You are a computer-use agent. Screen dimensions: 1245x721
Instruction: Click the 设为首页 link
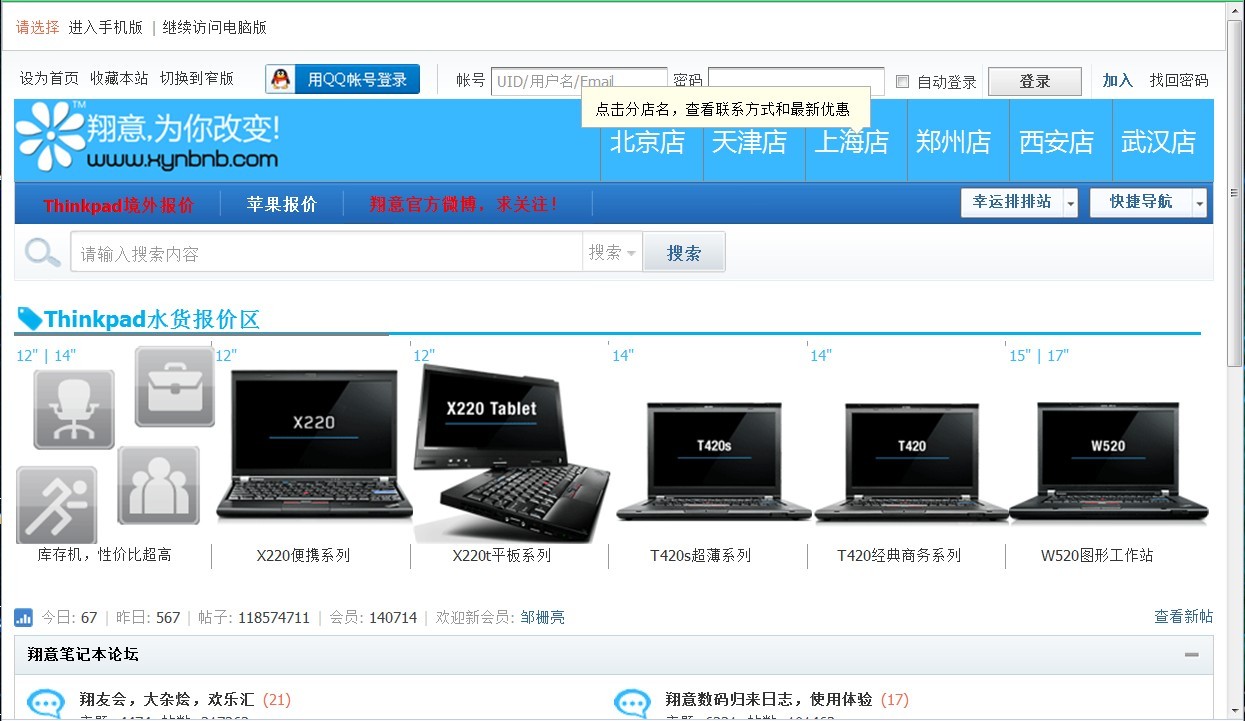[x=49, y=78]
